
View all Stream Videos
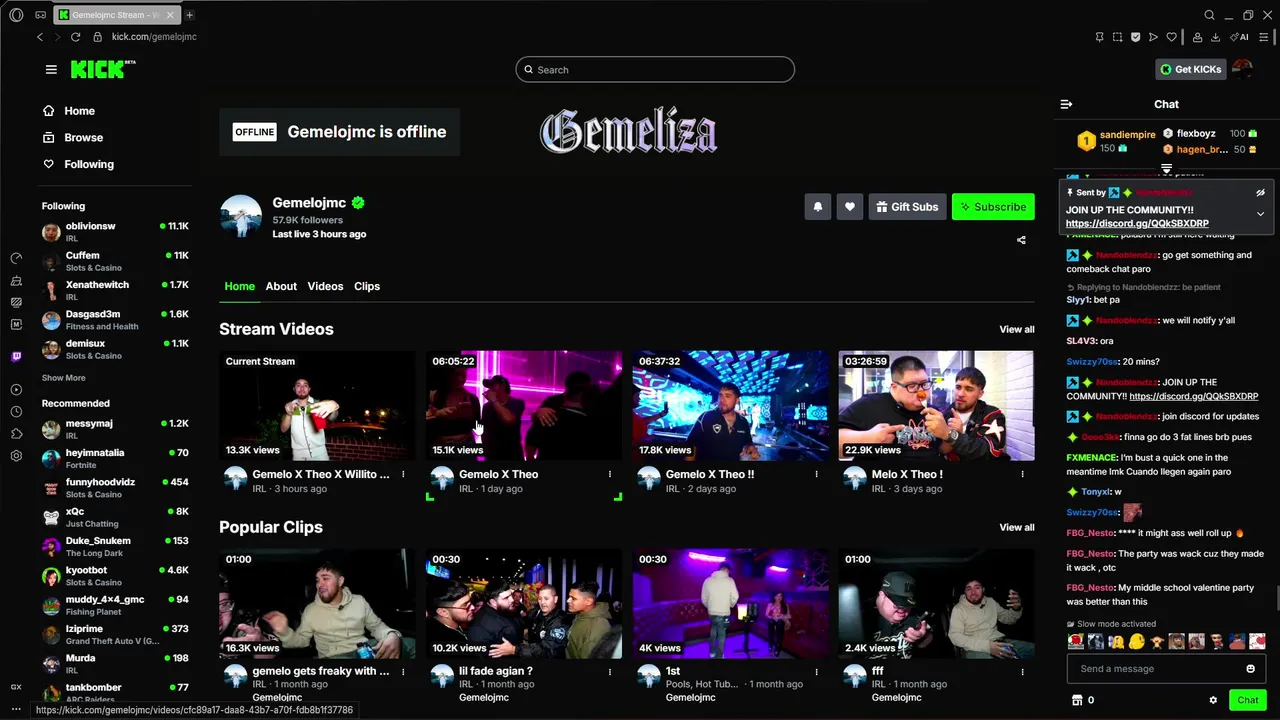coord(1017,329)
